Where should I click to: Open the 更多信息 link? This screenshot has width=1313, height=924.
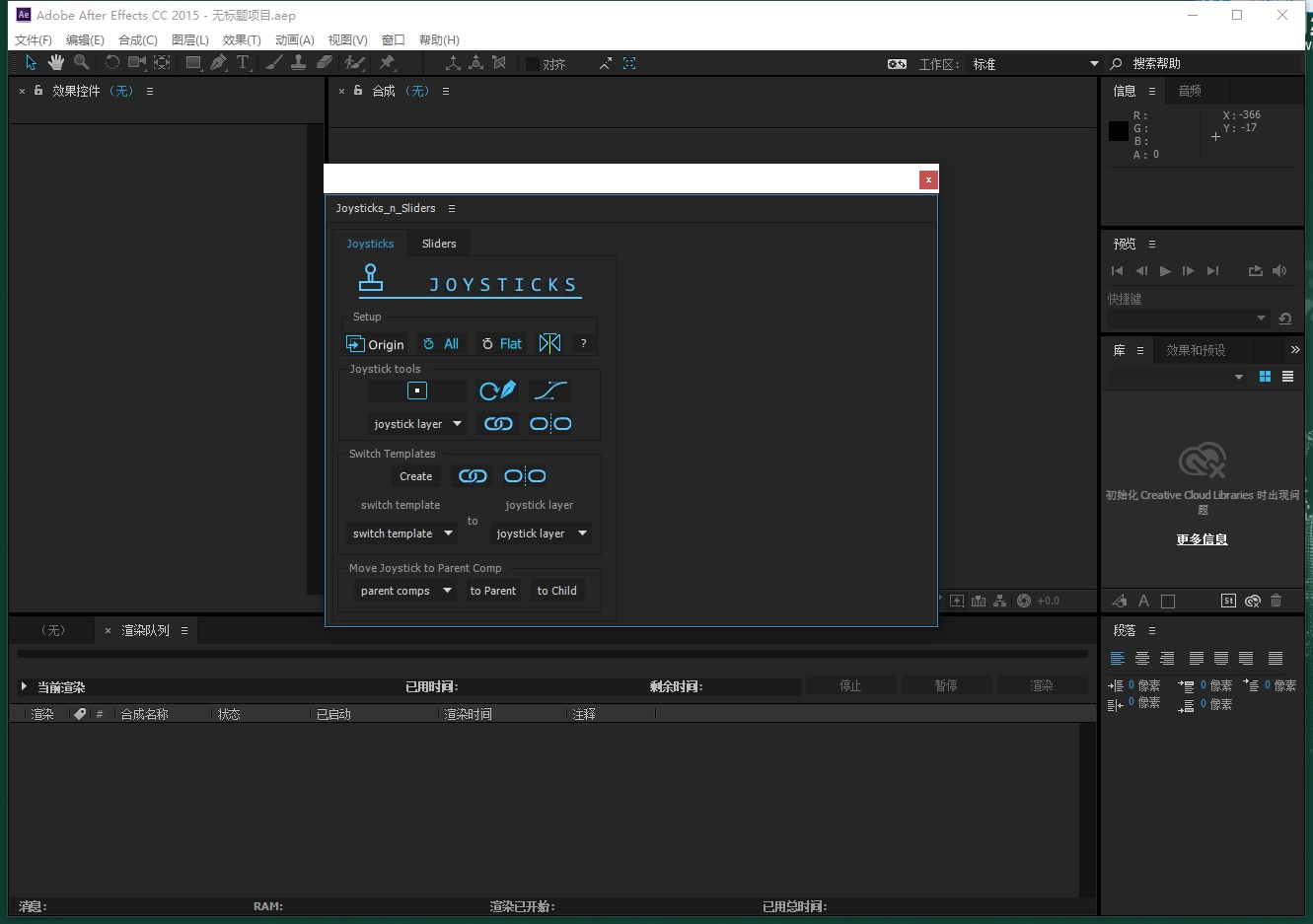pos(1202,539)
